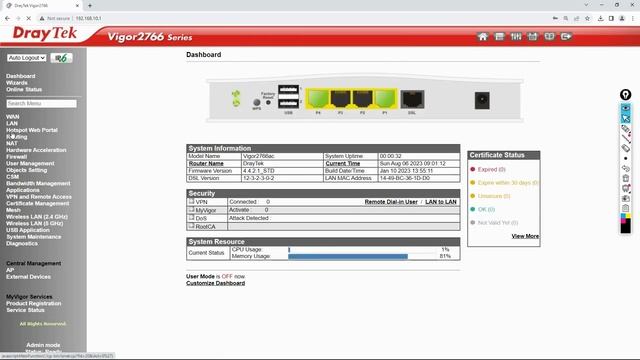Click the brush size dot on the annotation toolbar
The image size is (640, 360).
[625, 158]
